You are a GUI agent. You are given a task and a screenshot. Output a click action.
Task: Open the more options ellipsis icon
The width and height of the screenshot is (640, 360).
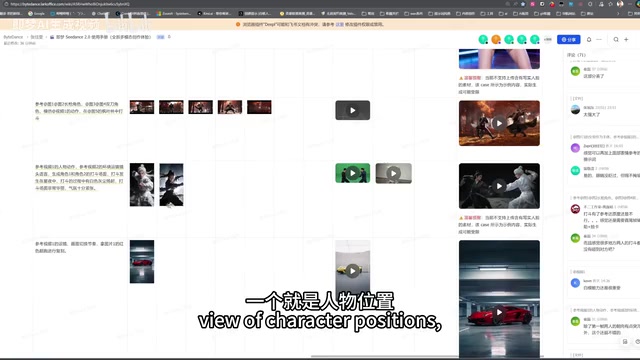click(599, 40)
